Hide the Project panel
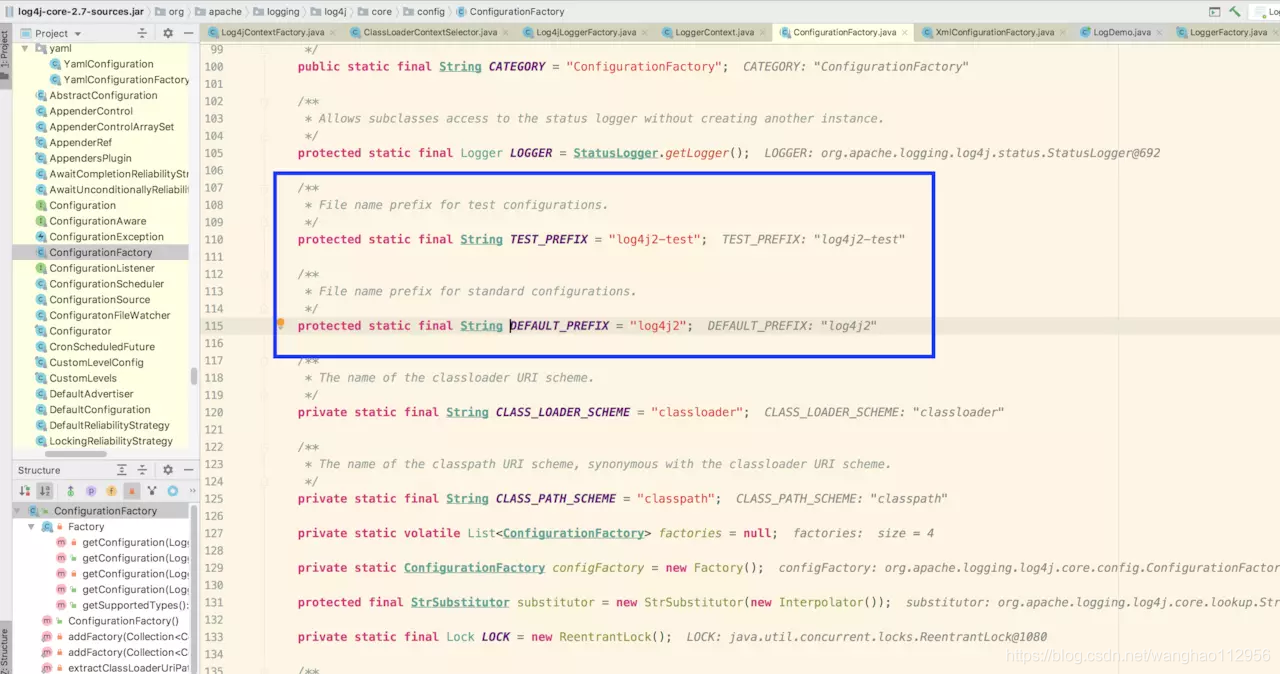 coord(186,33)
